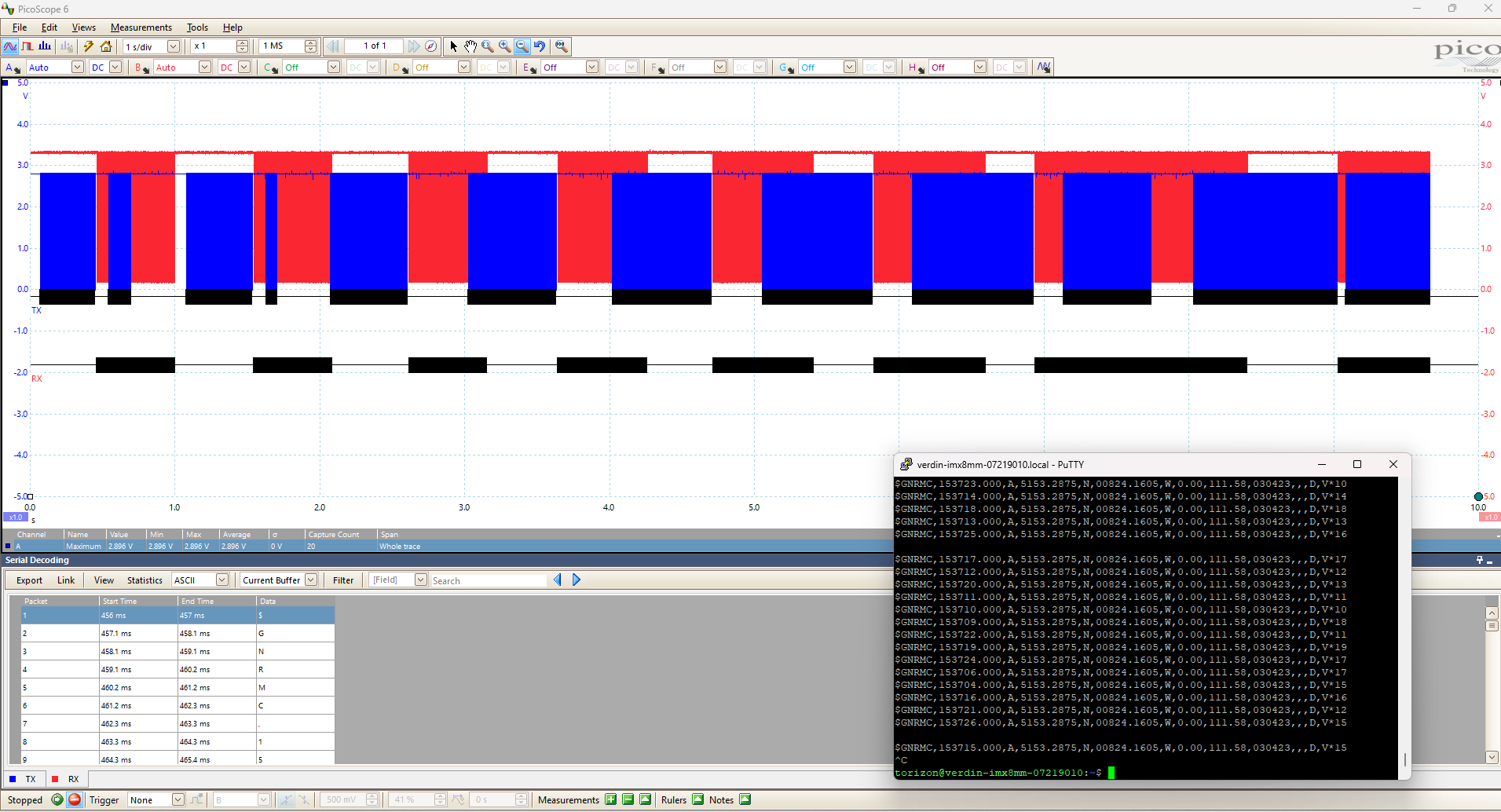Open Trigger mode None dropdown
The image size is (1501, 812).
[x=178, y=799]
